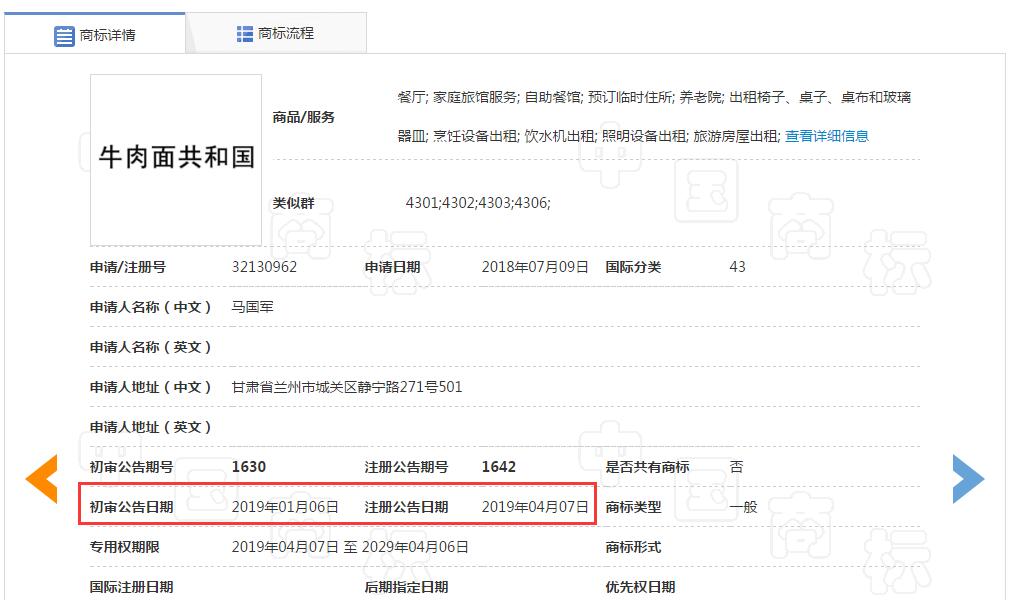Image resolution: width=1009 pixels, height=600 pixels.
Task: Go to previous trademark with orange left arrow
Action: point(42,478)
